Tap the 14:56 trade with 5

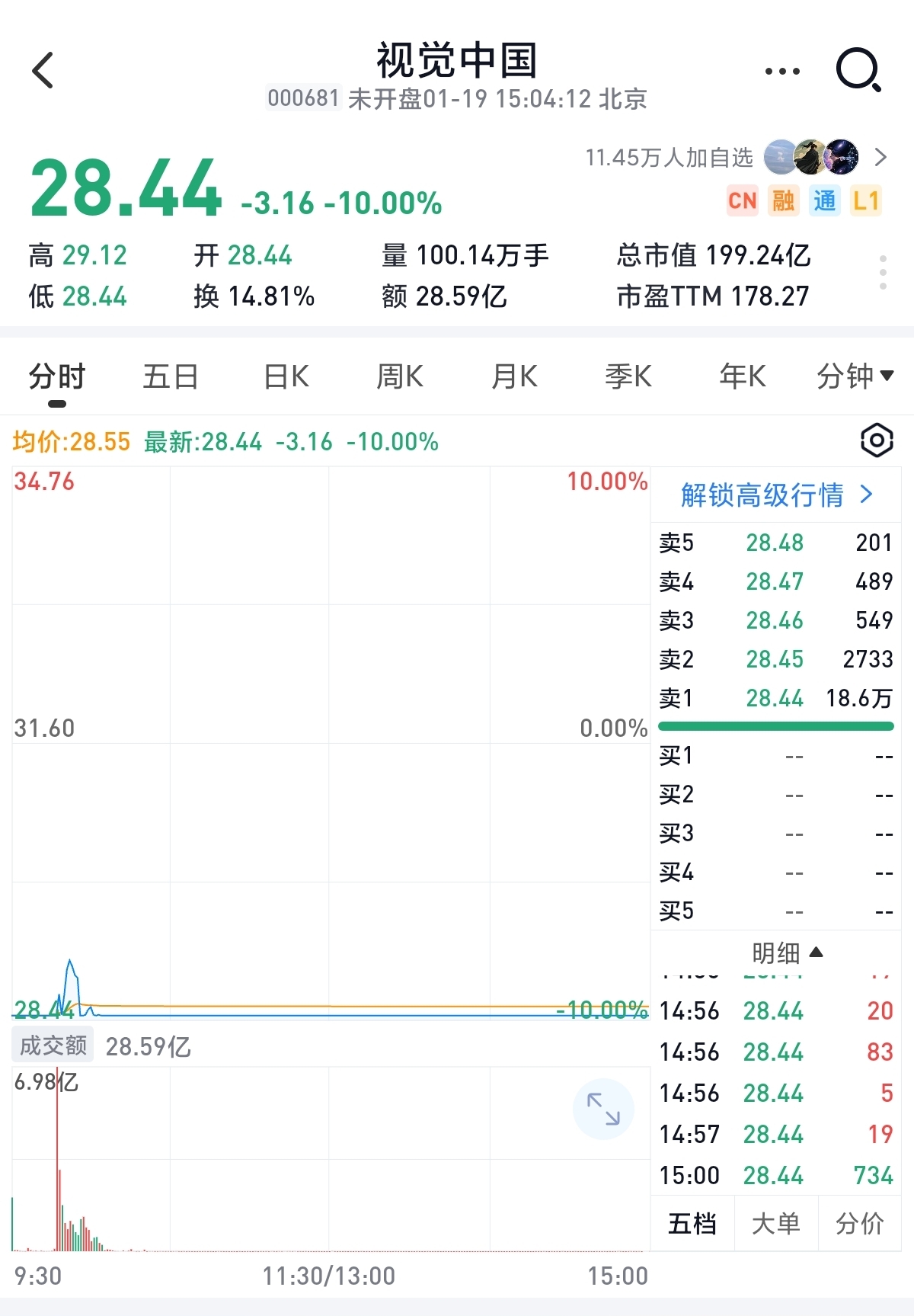(x=775, y=1093)
